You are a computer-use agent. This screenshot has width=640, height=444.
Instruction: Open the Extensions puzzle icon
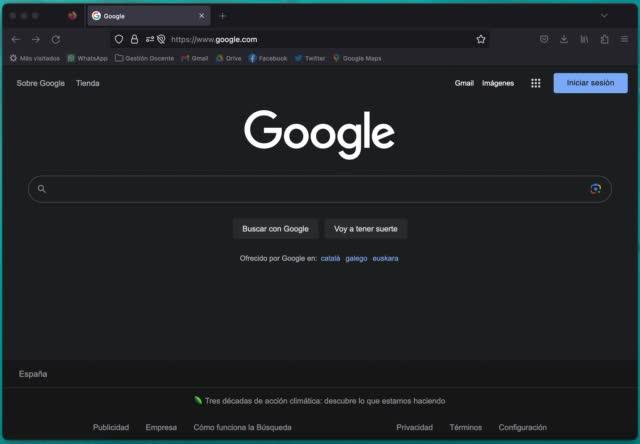pyautogui.click(x=604, y=39)
